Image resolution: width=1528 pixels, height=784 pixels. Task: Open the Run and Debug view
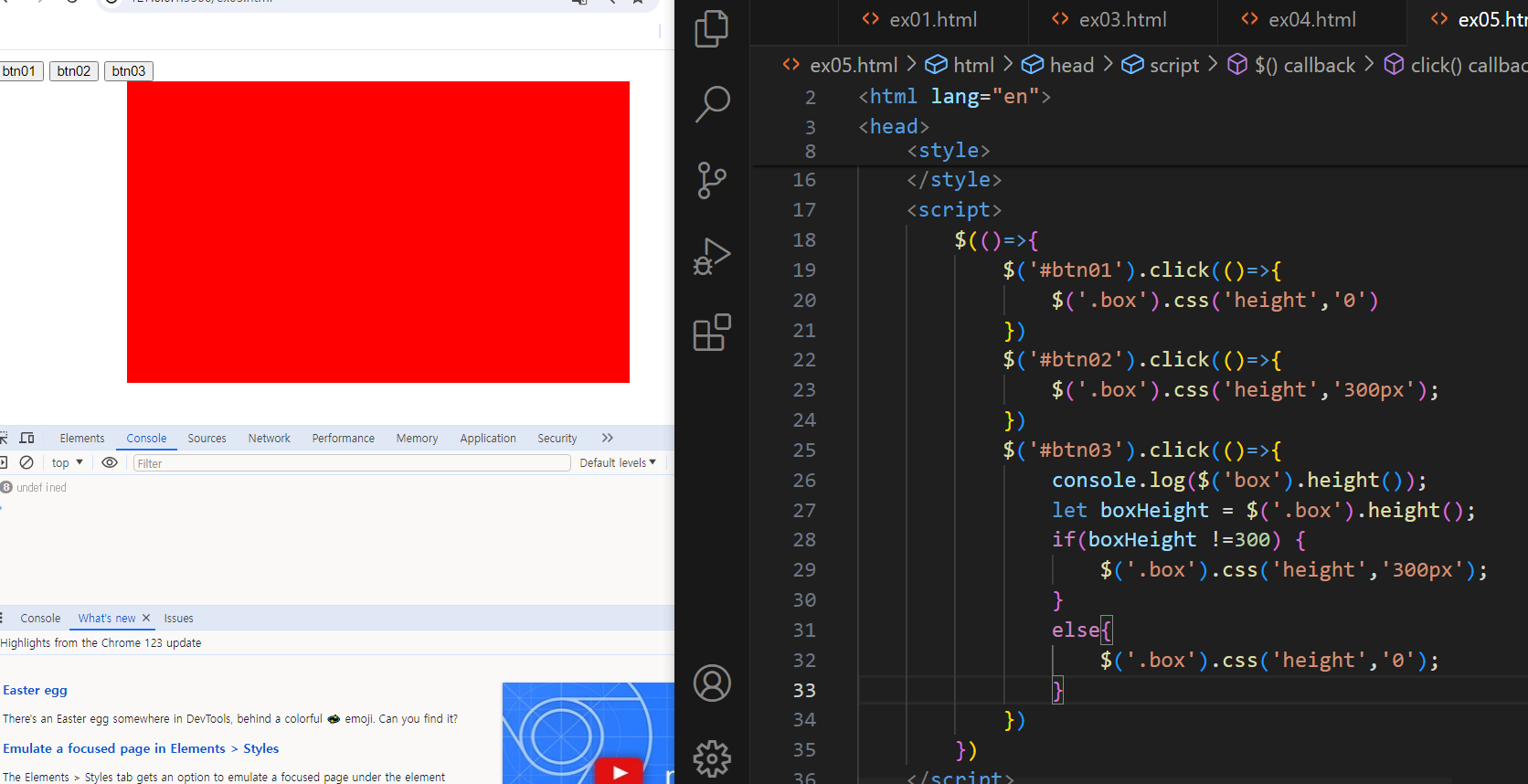click(712, 257)
